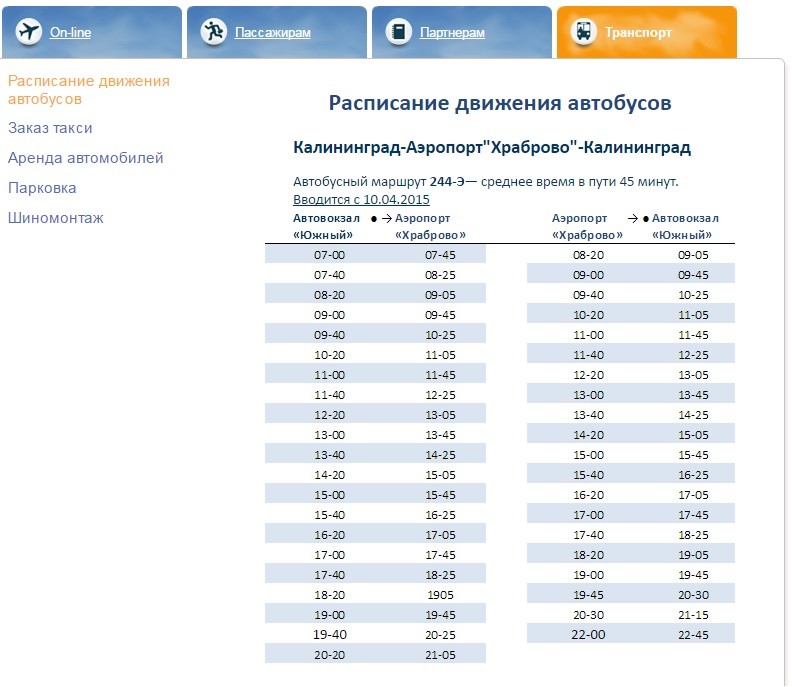Click the 20-20 last bus departure row
This screenshot has height=687, width=792.
[329, 654]
